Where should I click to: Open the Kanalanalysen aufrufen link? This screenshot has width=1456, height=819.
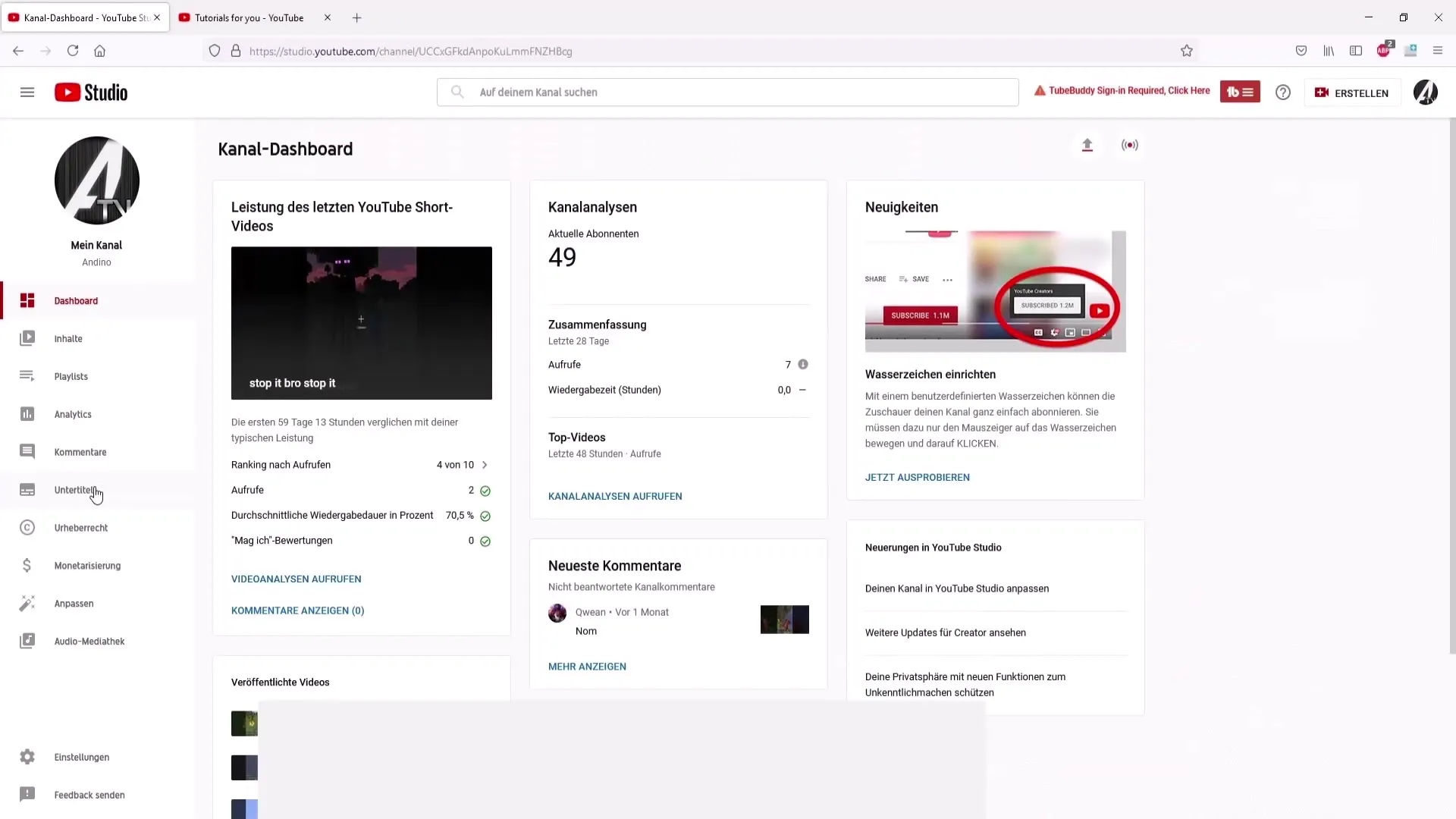[x=615, y=496]
